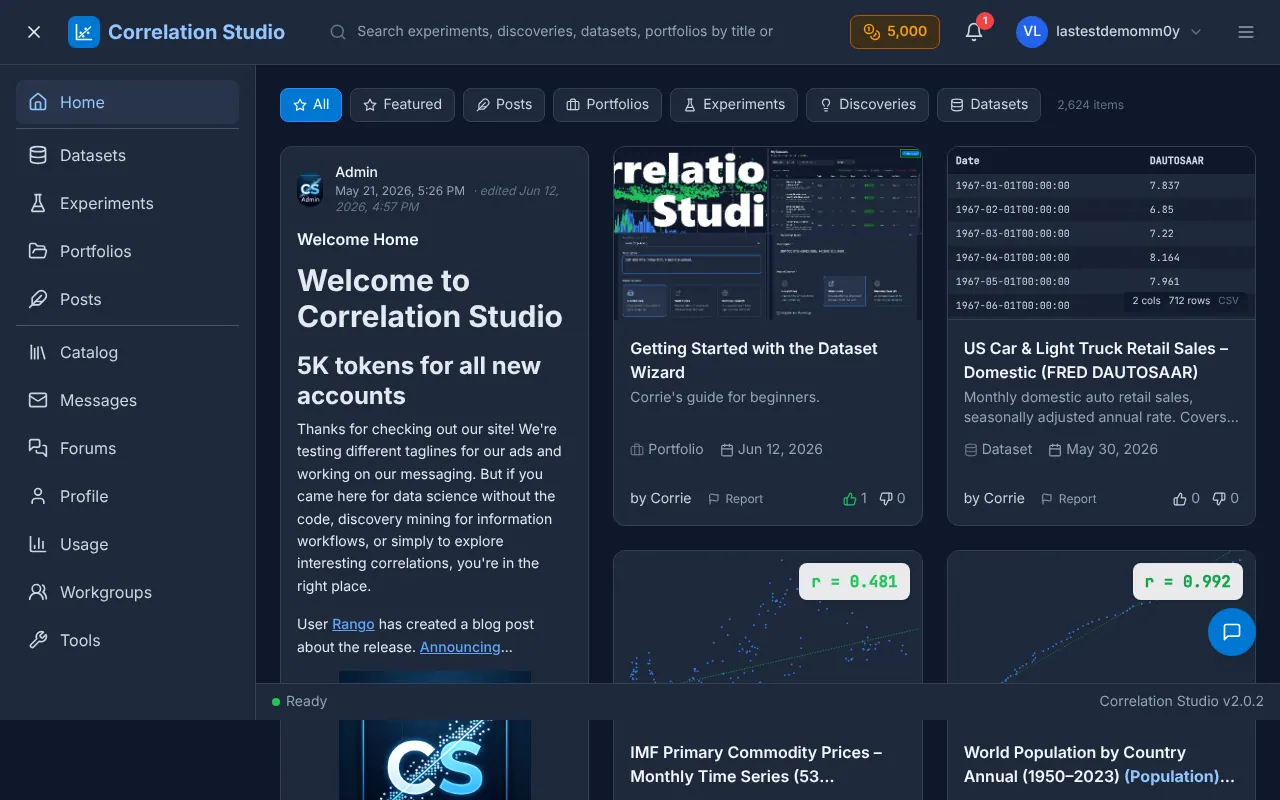Click the search magnifier icon
The image size is (1280, 800).
tap(338, 32)
